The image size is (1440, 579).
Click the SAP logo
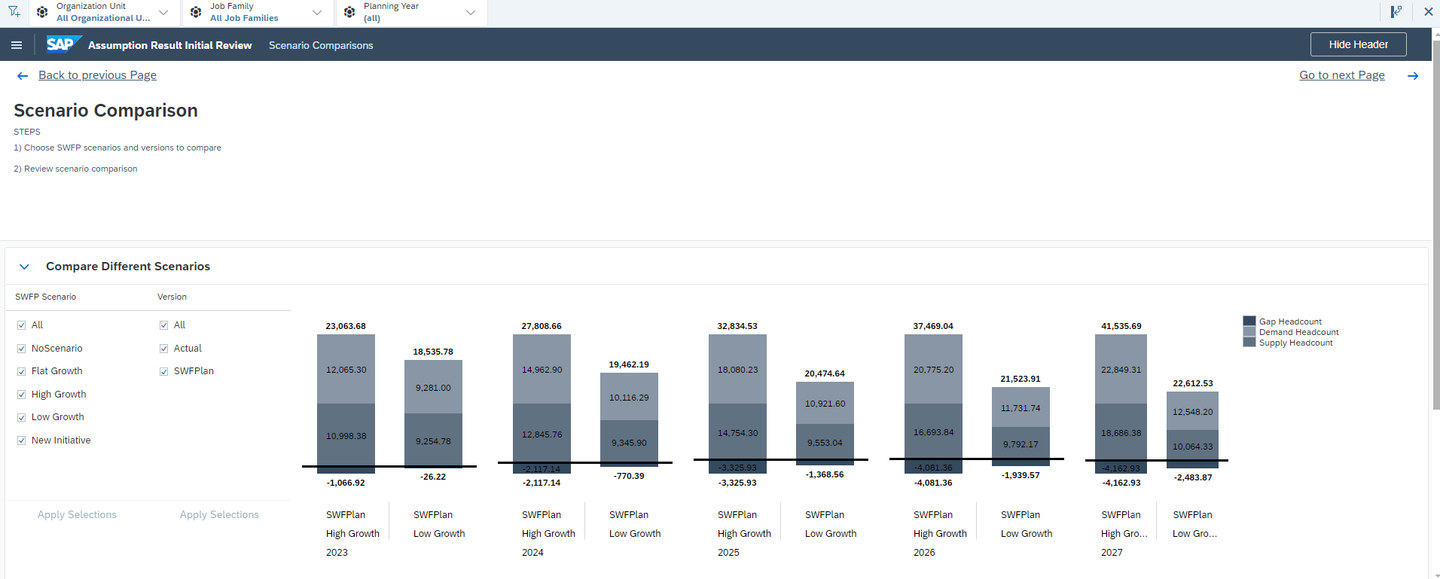click(x=63, y=45)
